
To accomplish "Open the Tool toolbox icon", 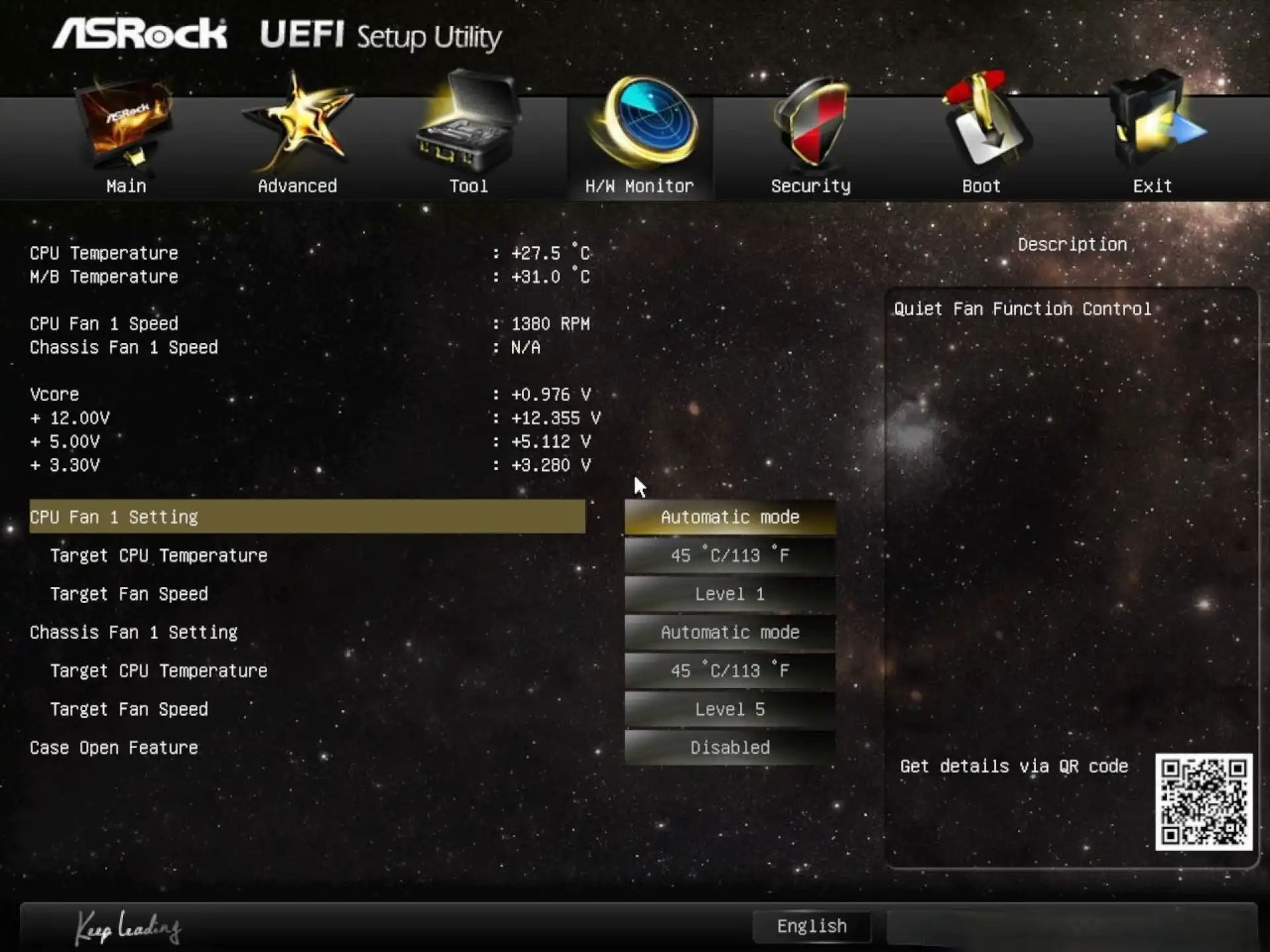I will tap(468, 126).
